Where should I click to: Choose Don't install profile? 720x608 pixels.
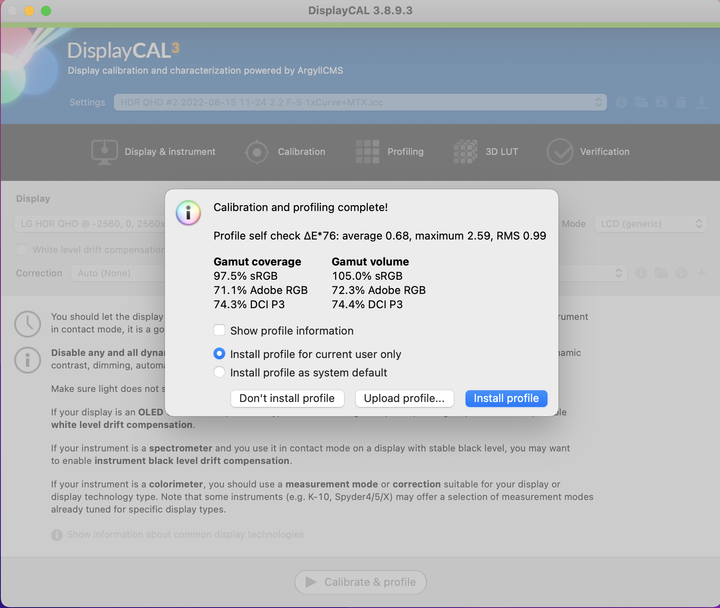pyautogui.click(x=287, y=398)
